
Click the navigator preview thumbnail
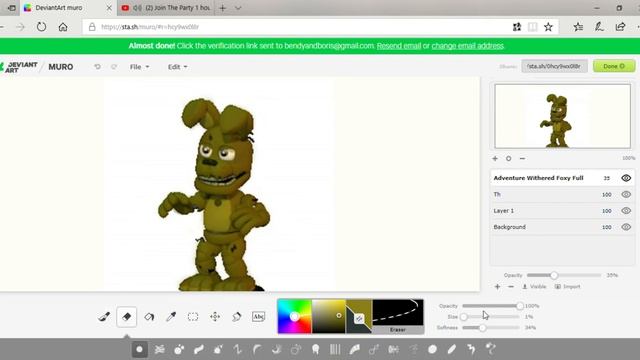pos(562,116)
